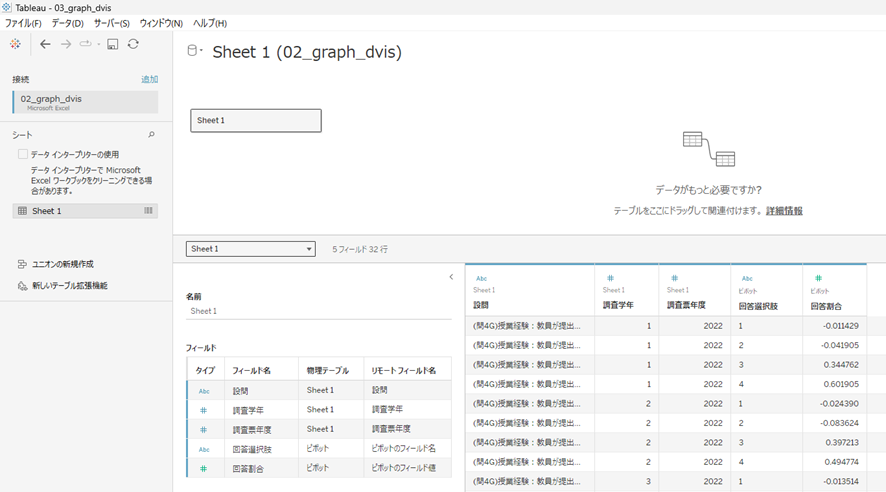This screenshot has height=492, width=886.
Task: Click 新しいテーブル拡張機能
Action: coord(70,286)
